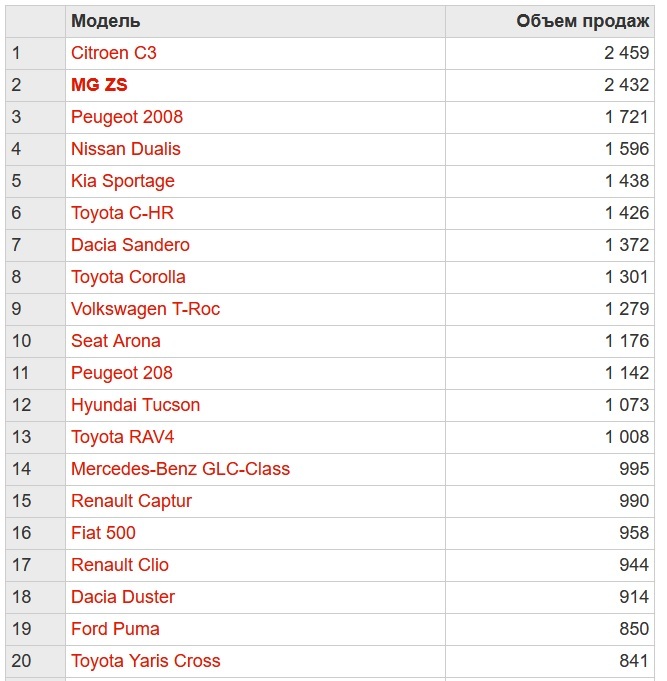Select the Fiat 500 link
667x681 pixels.
pos(103,533)
